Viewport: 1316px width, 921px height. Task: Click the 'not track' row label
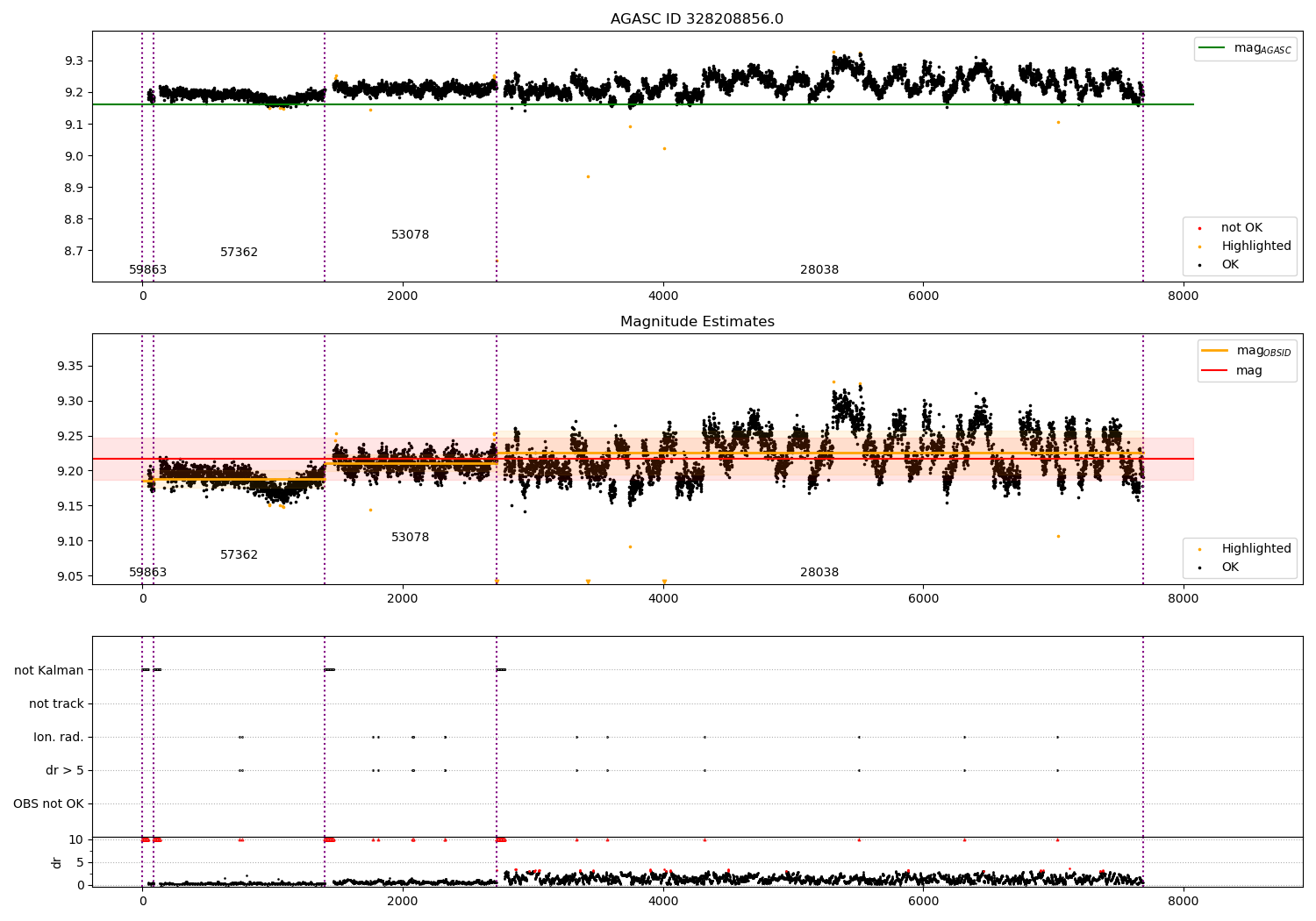pos(56,704)
